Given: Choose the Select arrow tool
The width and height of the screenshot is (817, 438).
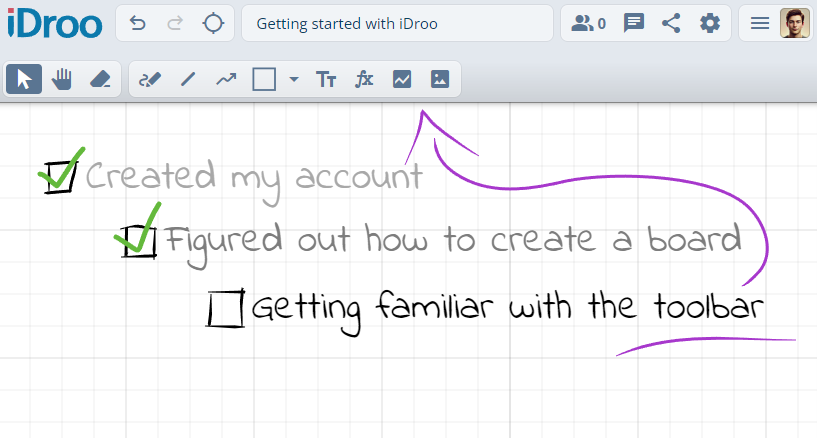Looking at the screenshot, I should (24, 79).
